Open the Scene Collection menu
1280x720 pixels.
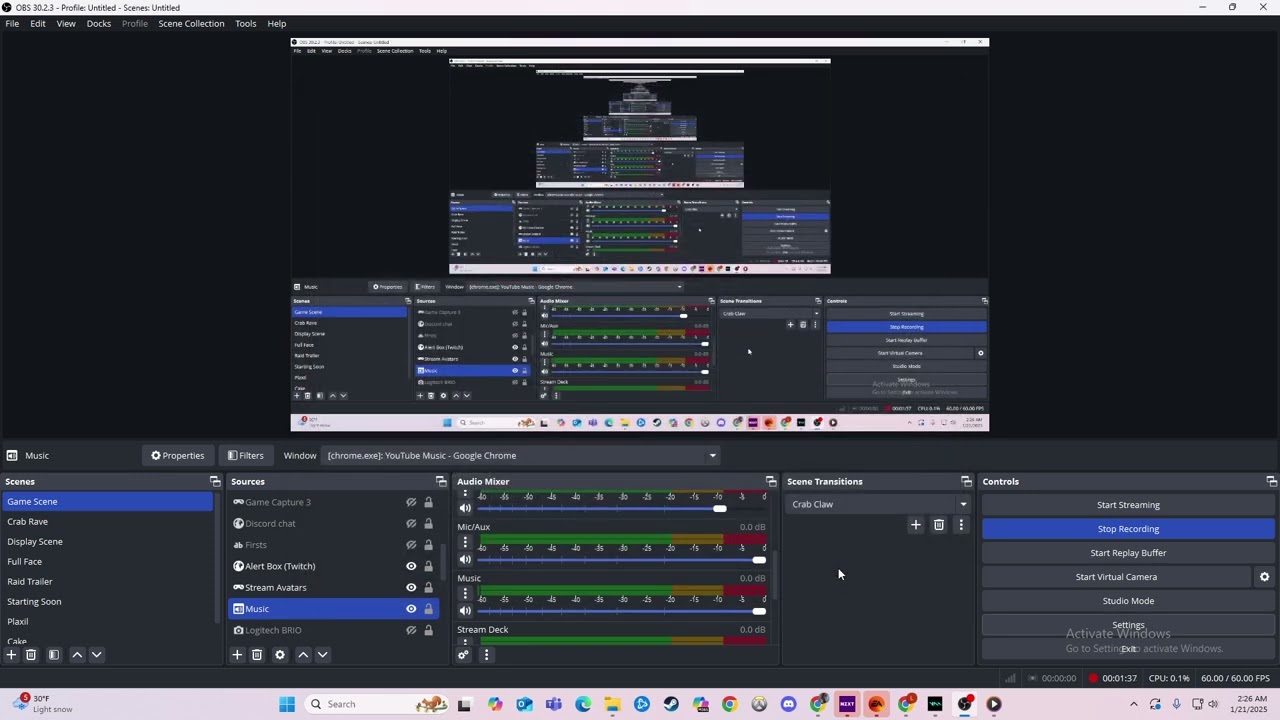tap(191, 24)
